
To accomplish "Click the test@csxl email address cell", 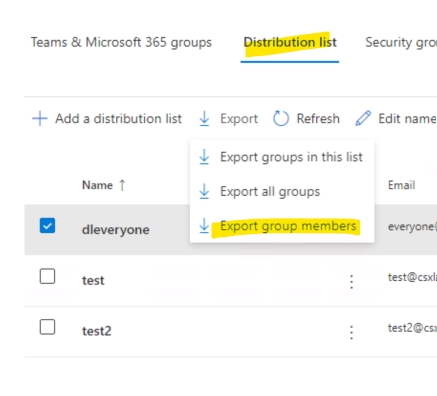I will (412, 277).
